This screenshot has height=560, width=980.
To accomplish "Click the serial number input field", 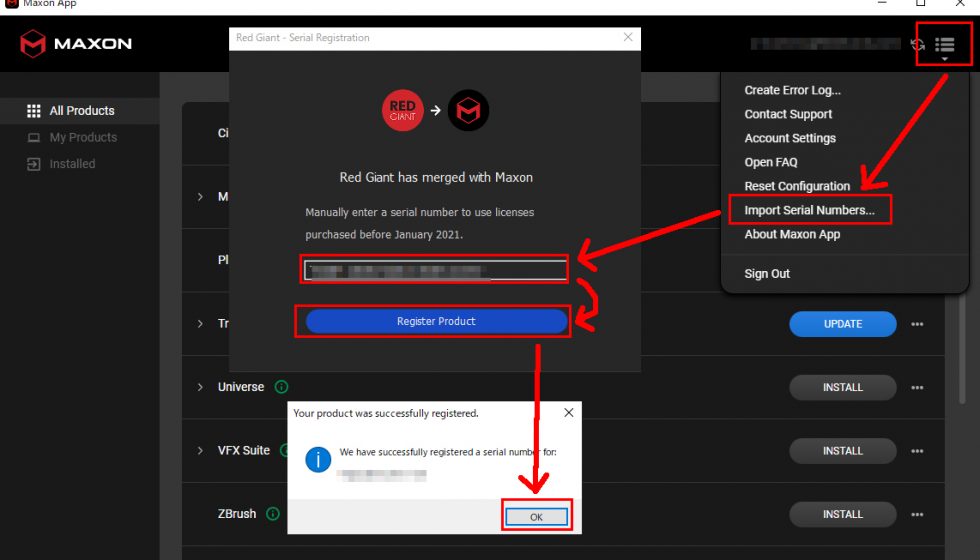I will point(435,270).
